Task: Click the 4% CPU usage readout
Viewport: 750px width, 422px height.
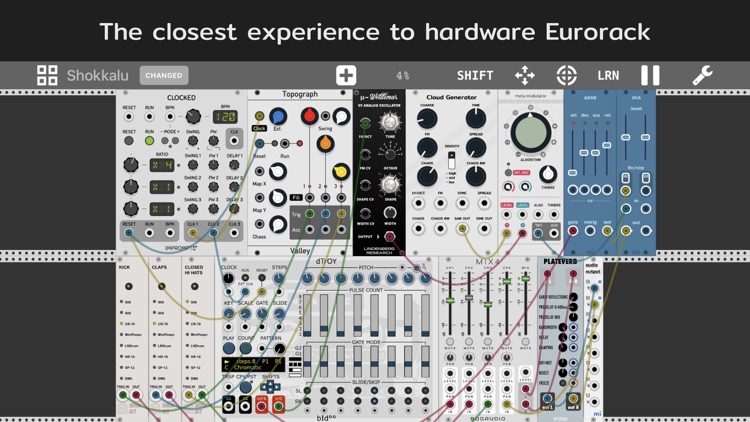Action: 402,76
